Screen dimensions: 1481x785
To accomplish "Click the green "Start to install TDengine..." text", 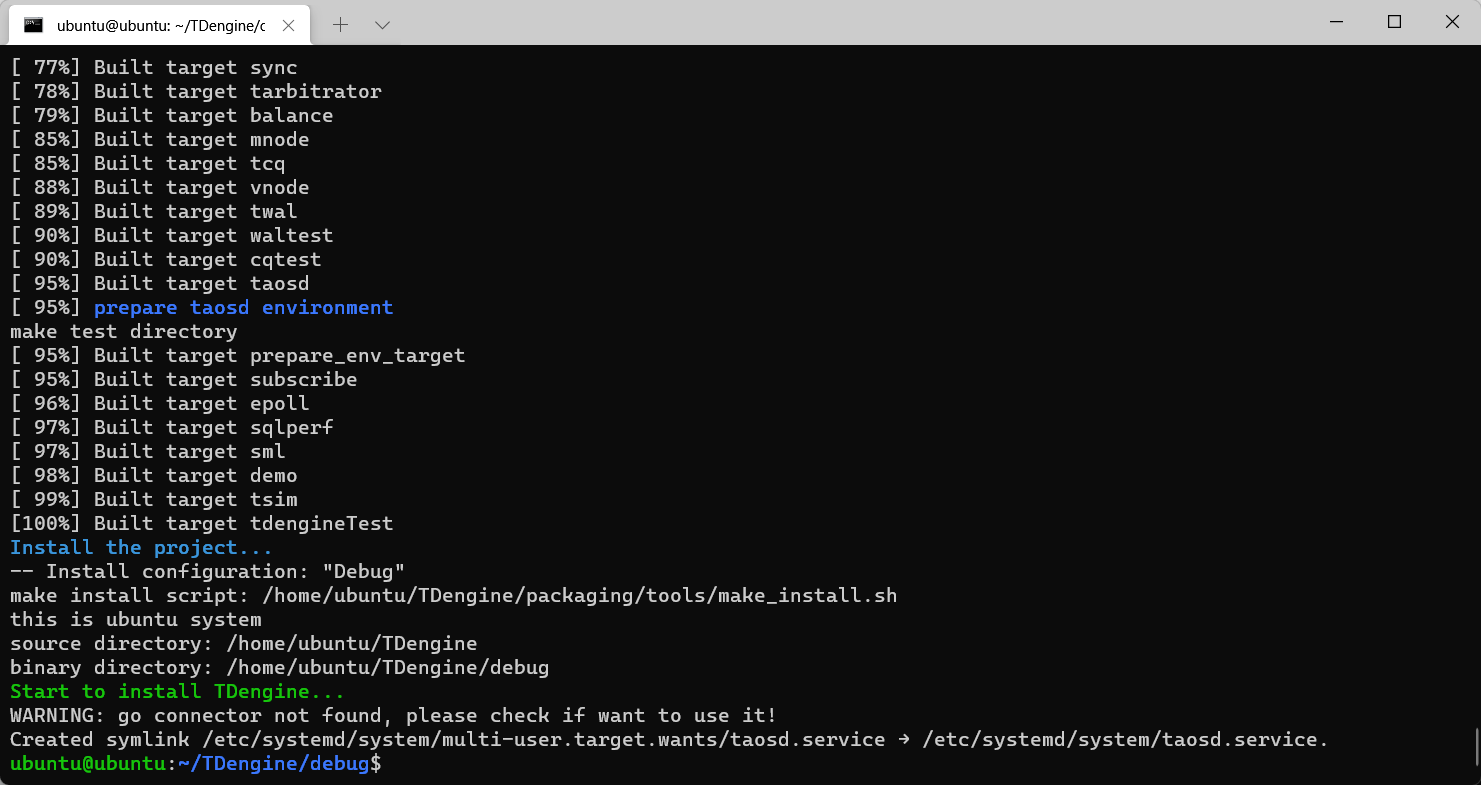I will [x=177, y=692].
